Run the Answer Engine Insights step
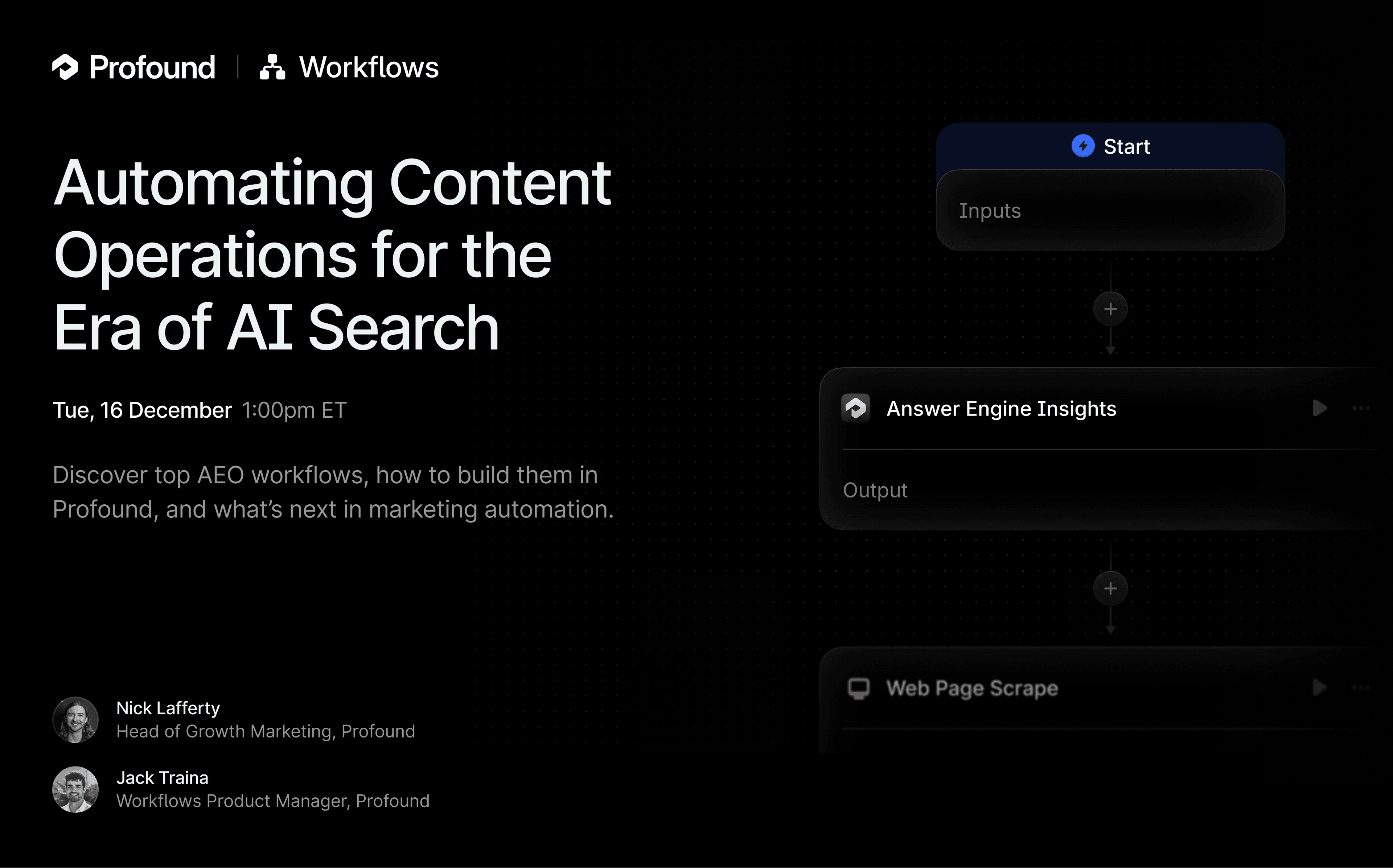1393x868 pixels. (x=1319, y=408)
